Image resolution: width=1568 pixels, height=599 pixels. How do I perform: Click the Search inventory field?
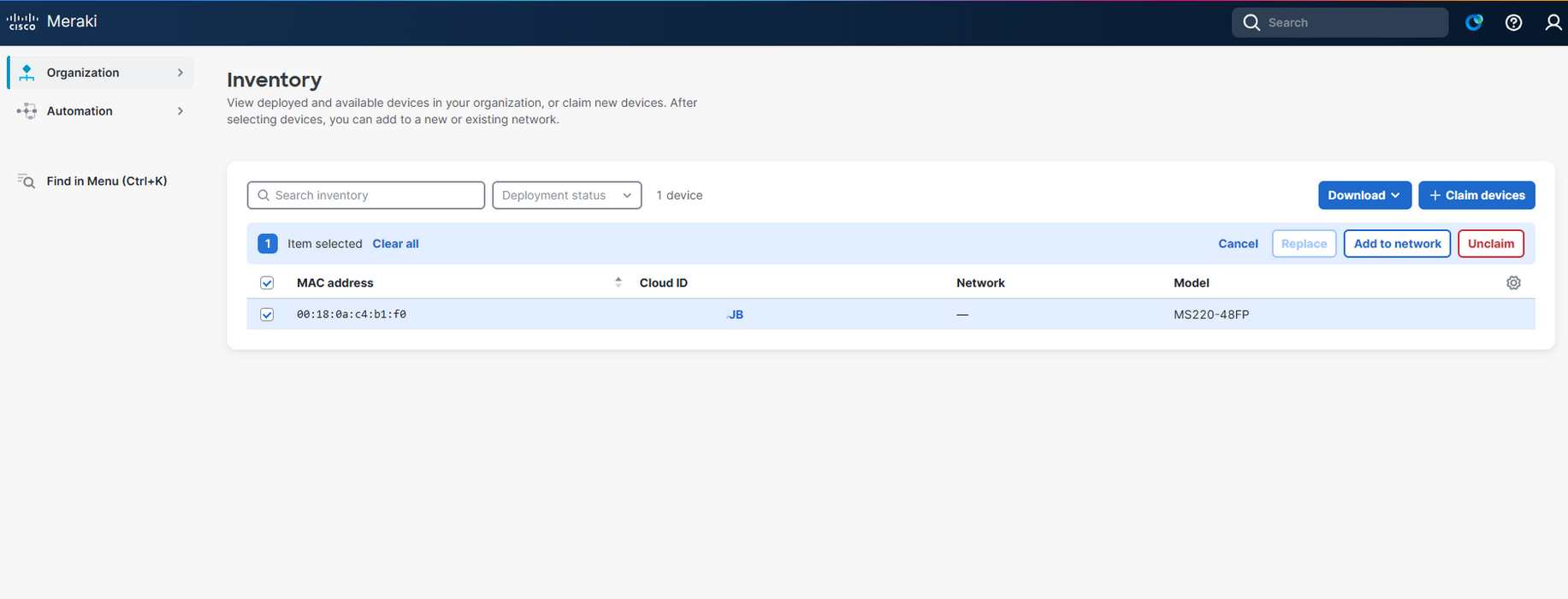click(x=366, y=195)
